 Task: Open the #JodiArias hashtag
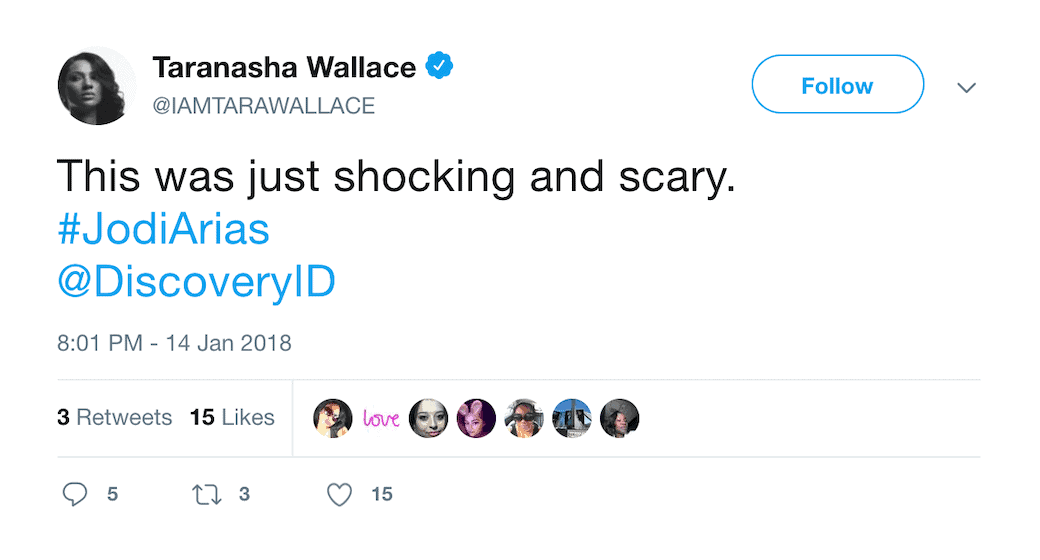point(164,230)
